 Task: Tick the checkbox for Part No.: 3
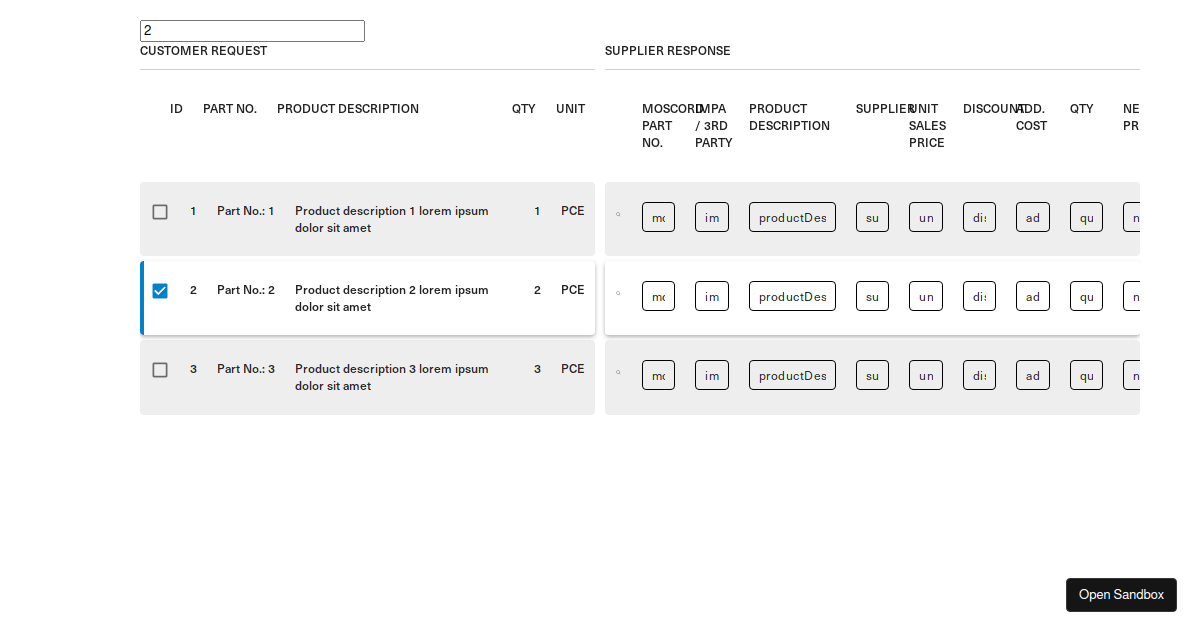(160, 370)
